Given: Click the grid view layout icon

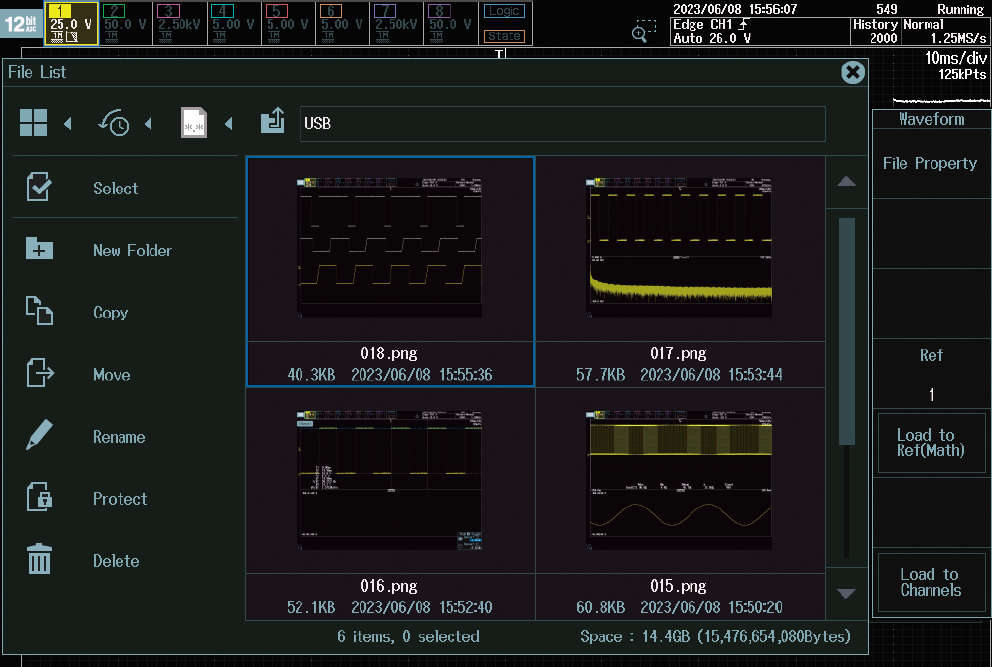Looking at the screenshot, I should (34, 123).
